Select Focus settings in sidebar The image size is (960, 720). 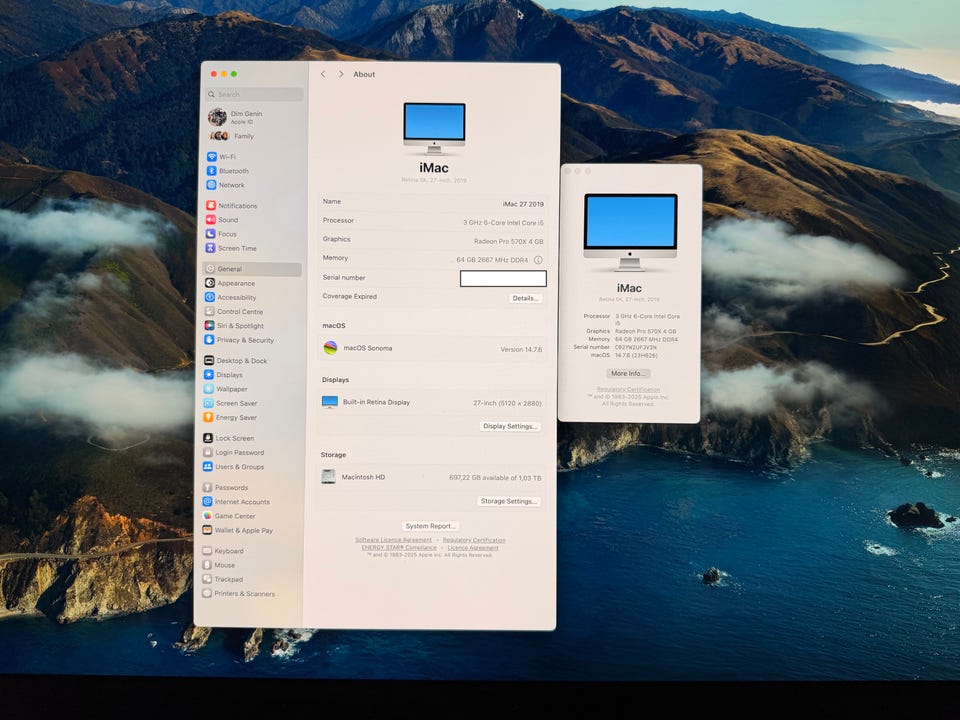[221, 234]
